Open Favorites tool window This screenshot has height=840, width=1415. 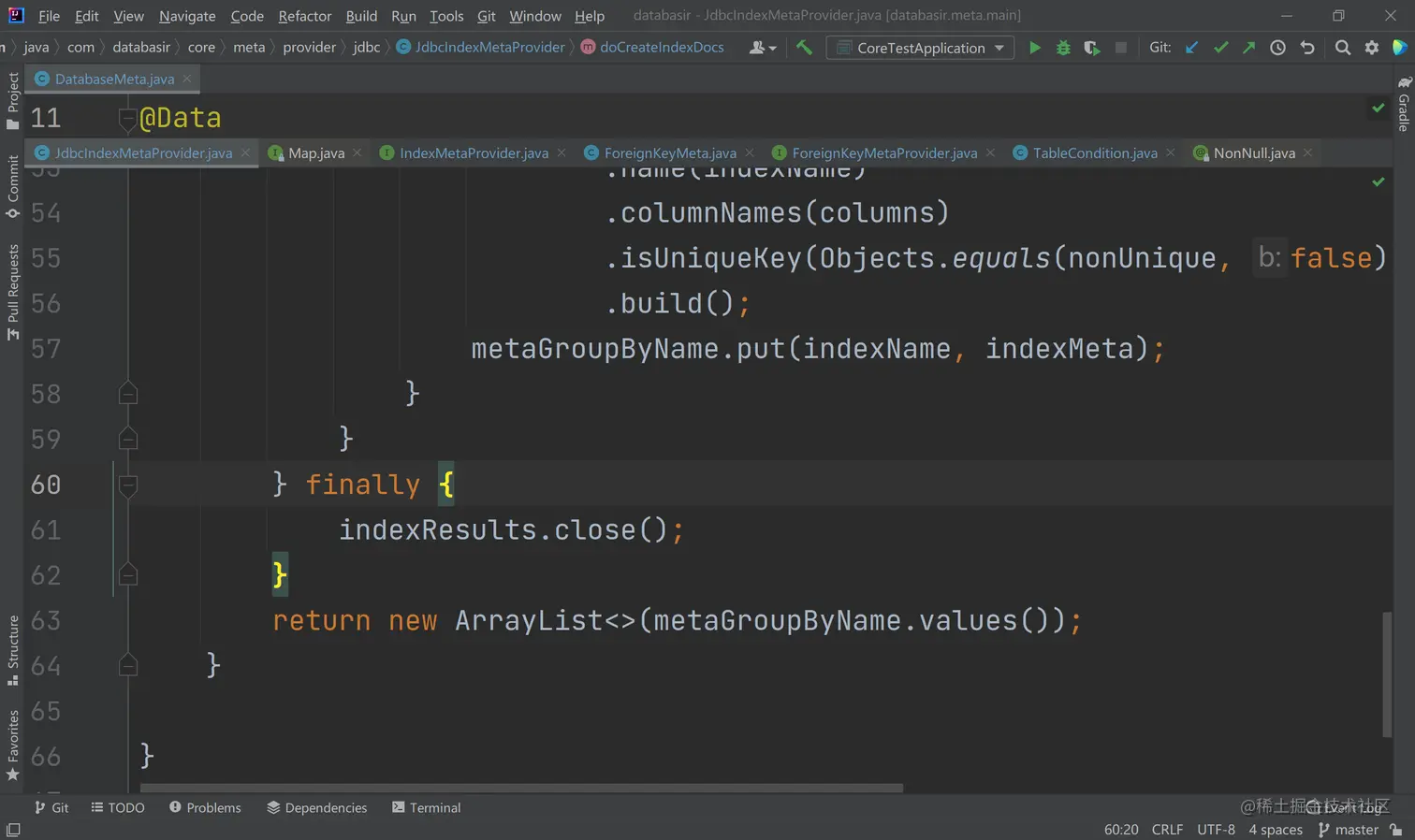(12, 746)
